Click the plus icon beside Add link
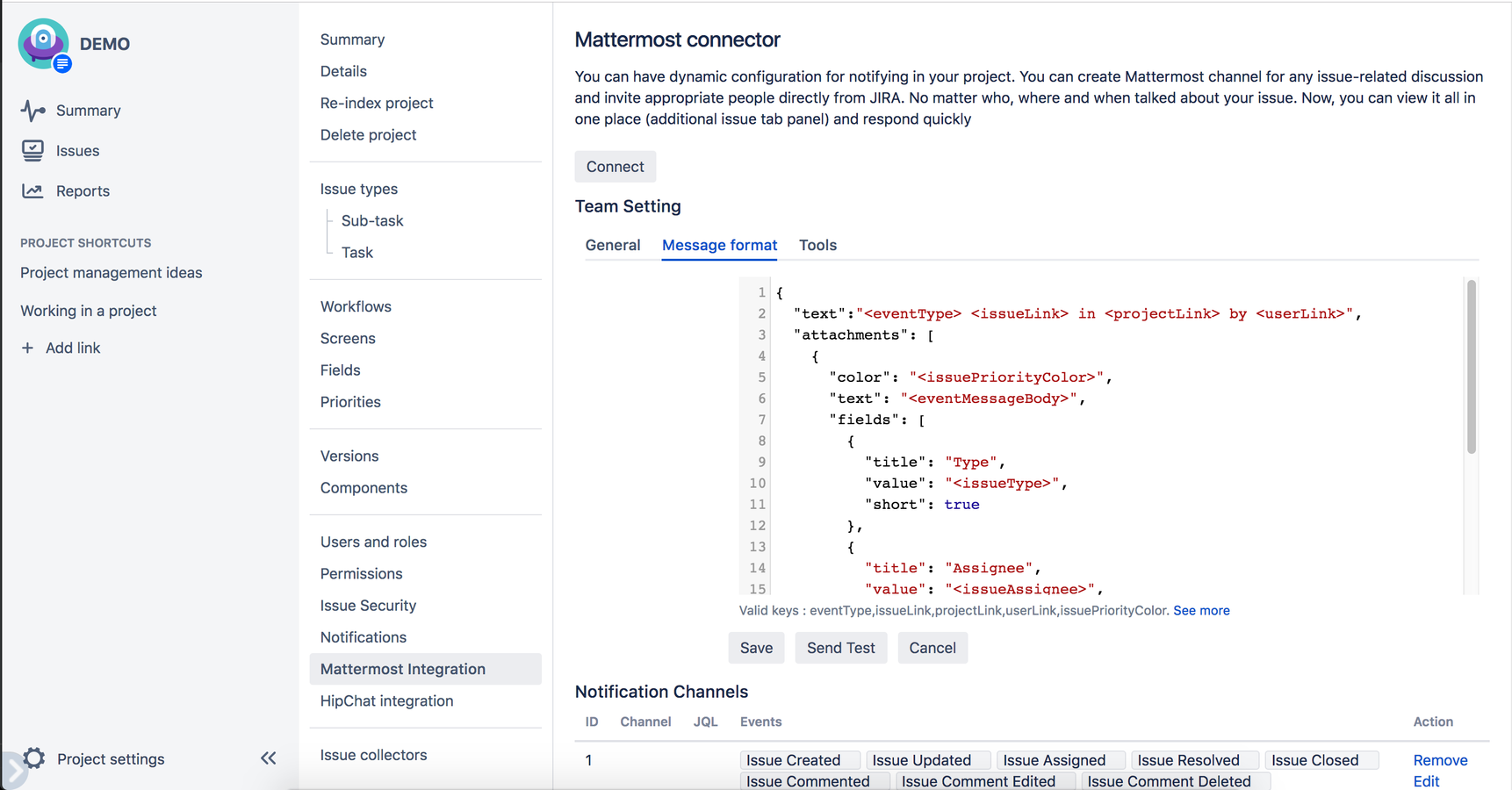The height and width of the screenshot is (790, 1512). pyautogui.click(x=27, y=348)
